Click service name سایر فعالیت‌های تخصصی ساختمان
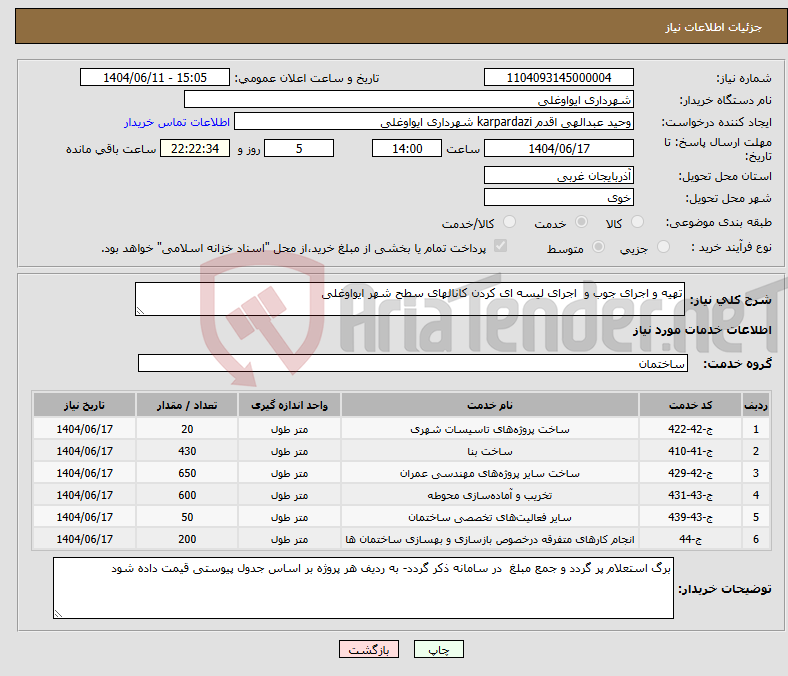788x676 pixels. [489, 517]
